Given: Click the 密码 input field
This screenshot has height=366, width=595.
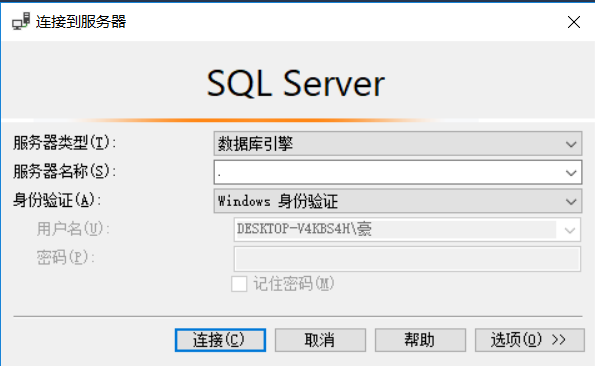Looking at the screenshot, I should click(x=407, y=259).
